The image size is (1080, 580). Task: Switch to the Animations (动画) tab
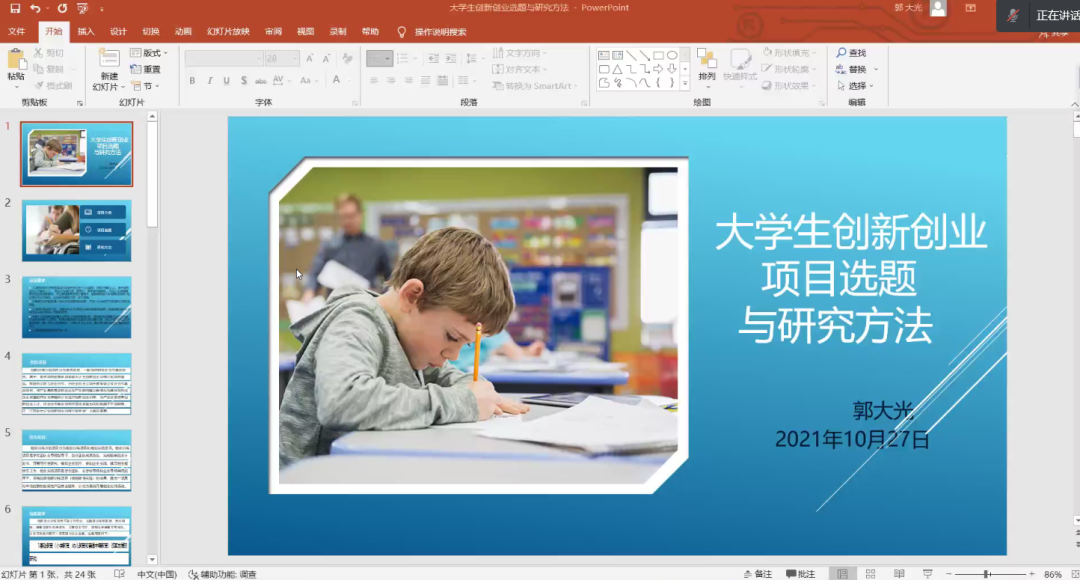coord(183,32)
